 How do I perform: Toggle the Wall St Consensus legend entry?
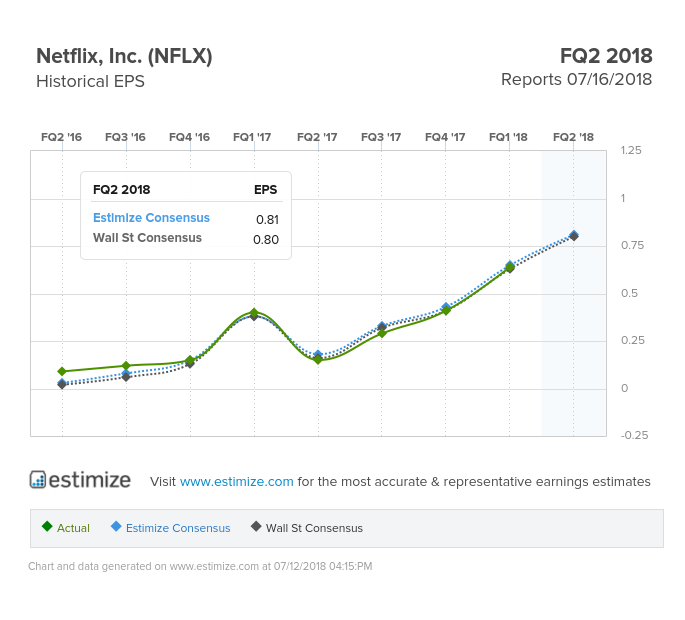pos(307,528)
